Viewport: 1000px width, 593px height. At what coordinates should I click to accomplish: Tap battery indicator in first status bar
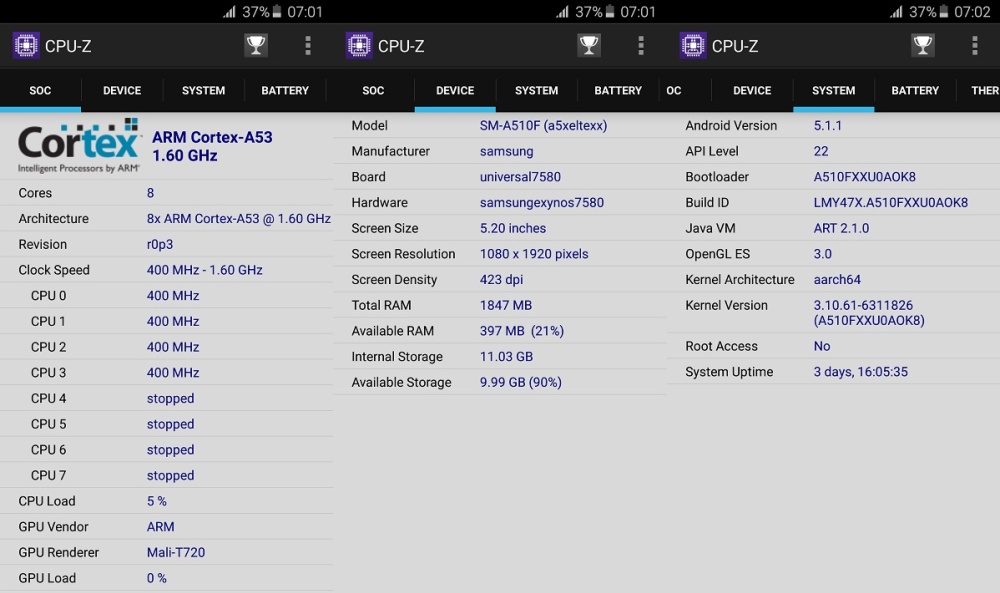(x=277, y=11)
